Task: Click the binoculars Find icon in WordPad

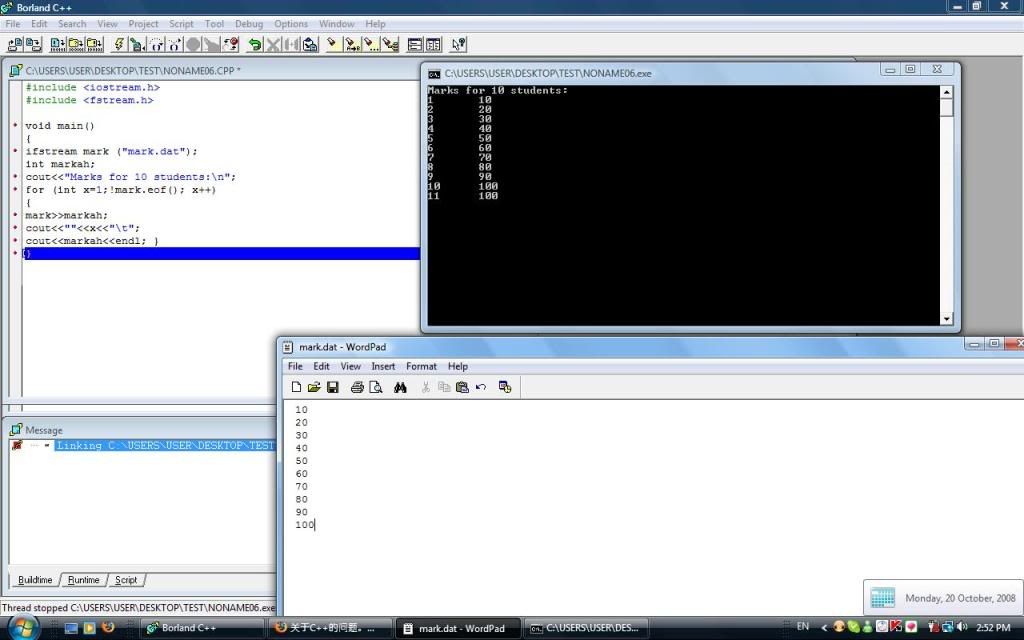Action: (400, 387)
